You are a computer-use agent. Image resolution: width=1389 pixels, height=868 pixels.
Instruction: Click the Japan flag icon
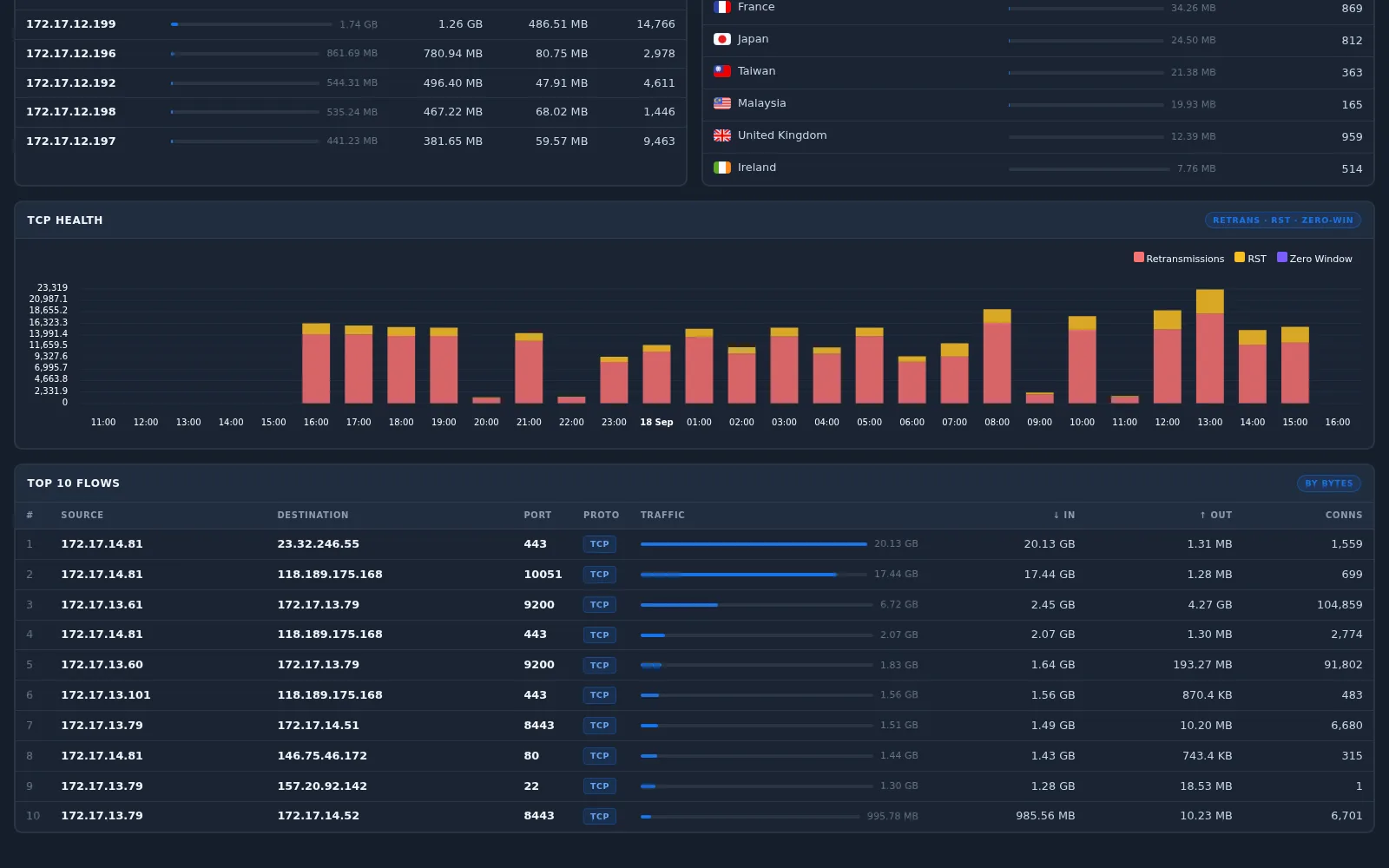point(722,39)
